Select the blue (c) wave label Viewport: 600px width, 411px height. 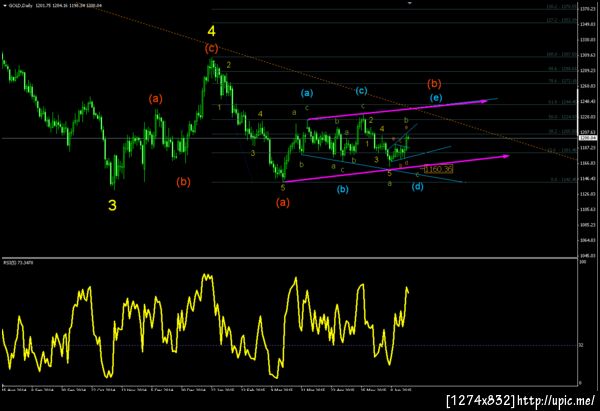(361, 91)
